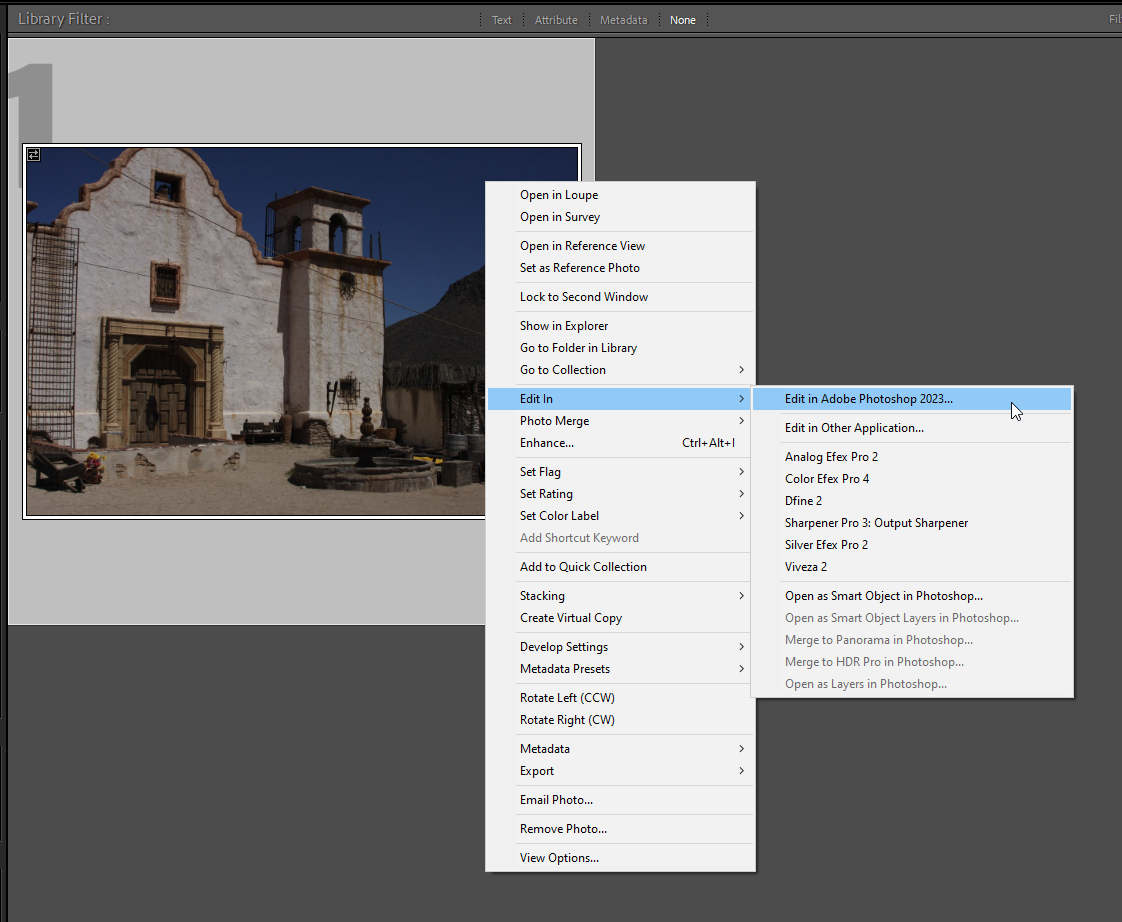
Task: Activate the Metadata filter
Action: coord(623,19)
